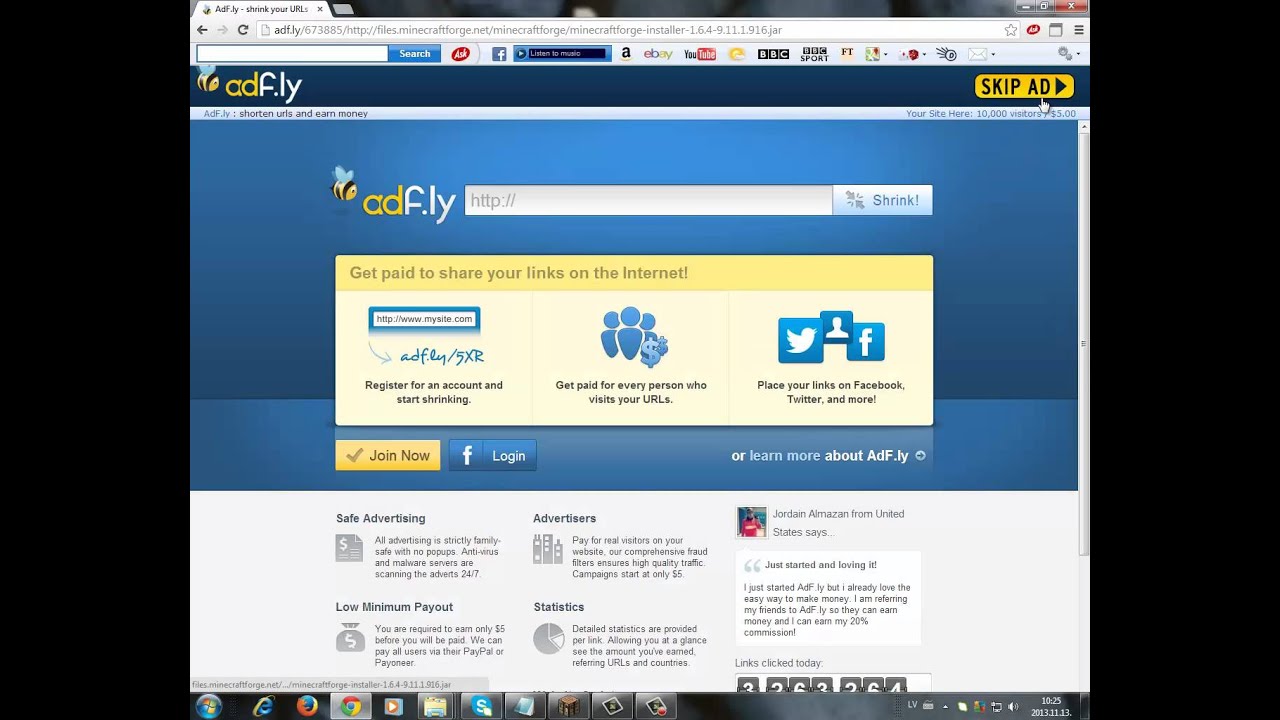
Task: Click Jordain Almazan's profile thumbnail
Action: pos(752,522)
